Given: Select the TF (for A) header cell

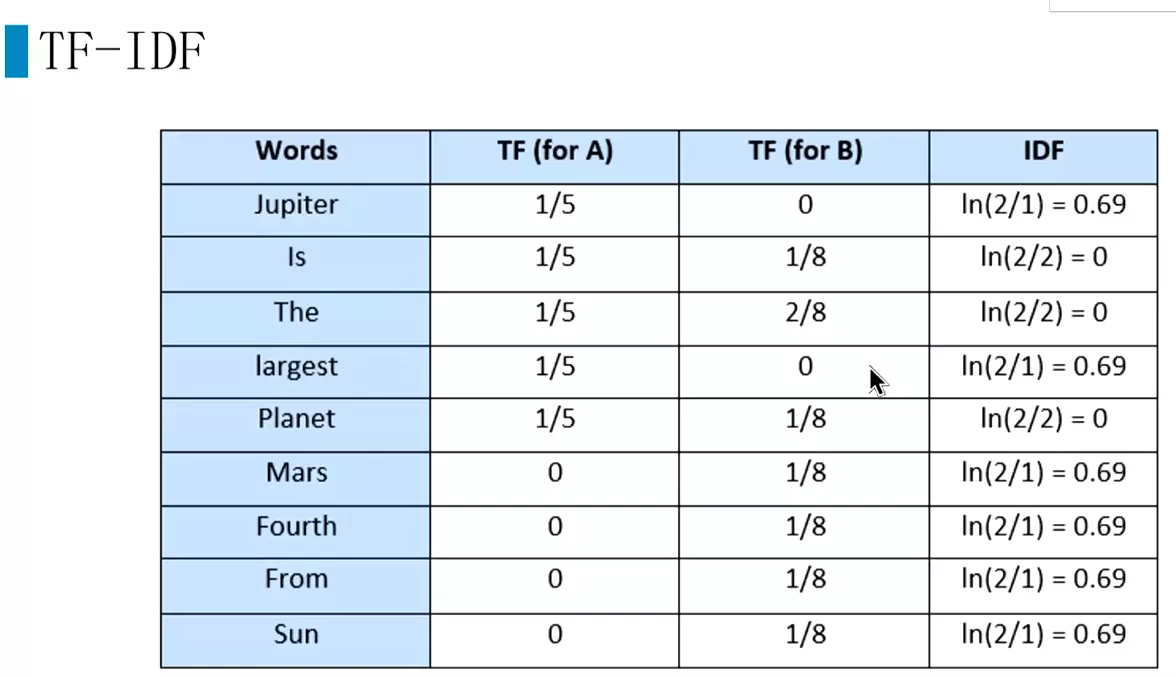Looking at the screenshot, I should click(555, 157).
